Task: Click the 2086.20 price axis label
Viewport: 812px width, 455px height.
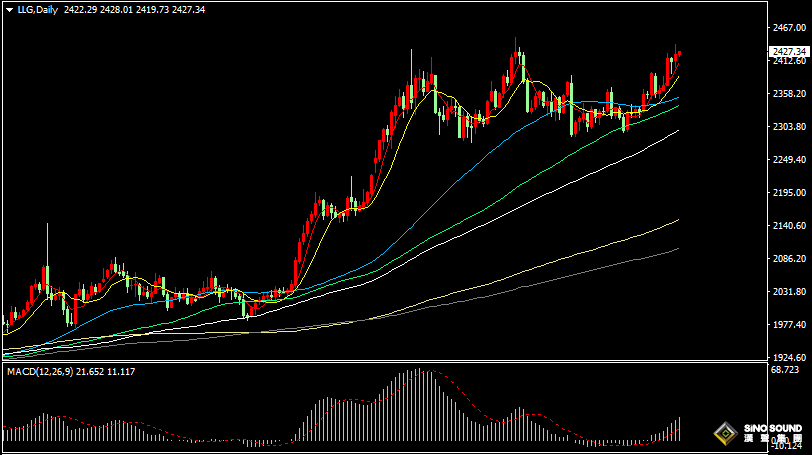Action: 789,258
